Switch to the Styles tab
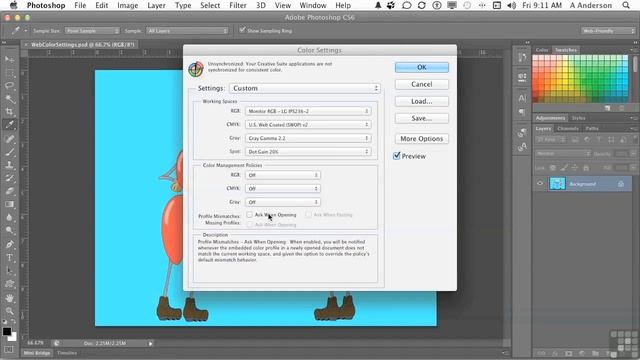The height and width of the screenshot is (360, 640). pyautogui.click(x=578, y=118)
